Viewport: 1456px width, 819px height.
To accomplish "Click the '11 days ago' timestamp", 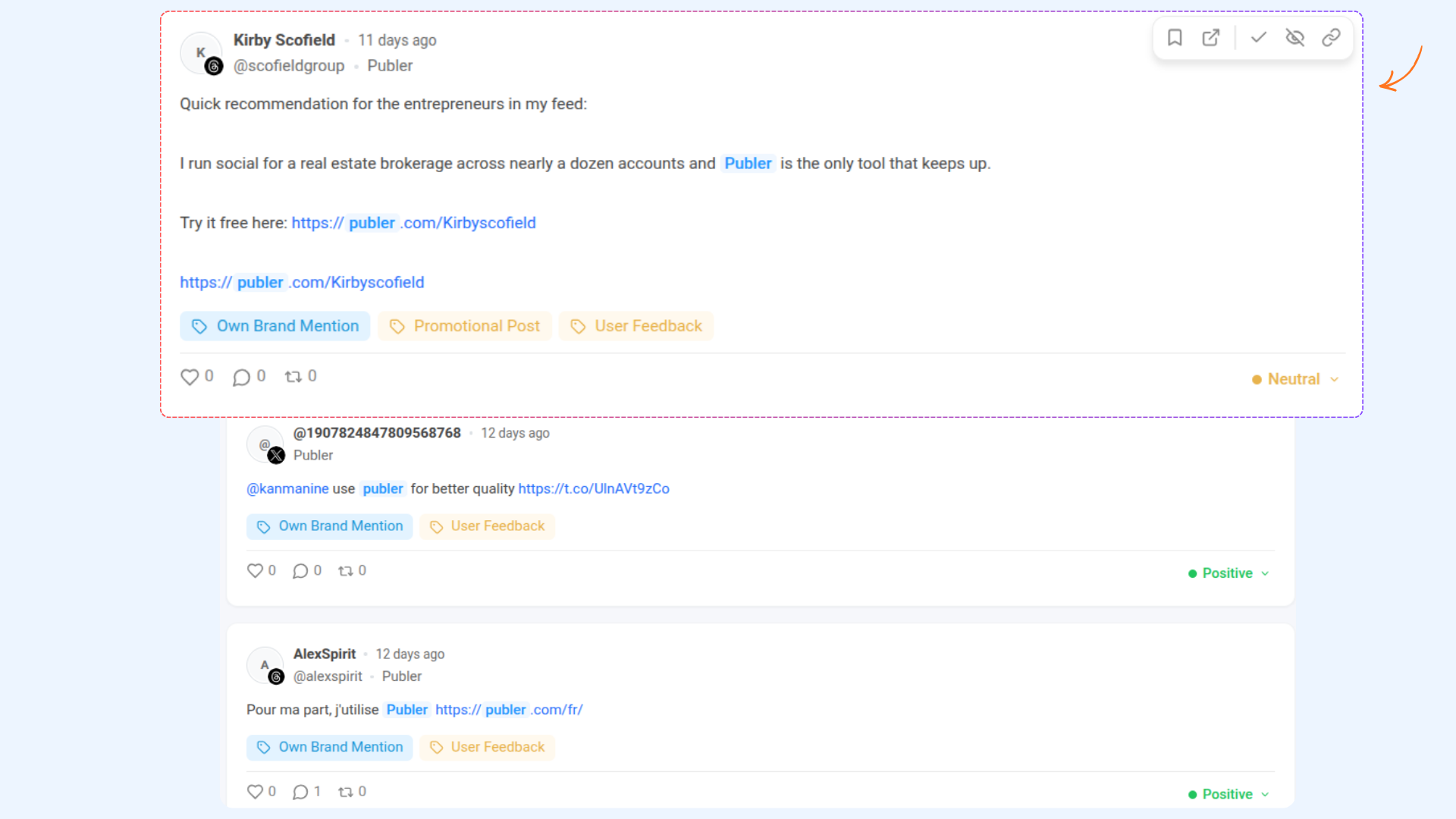I will pyautogui.click(x=397, y=40).
